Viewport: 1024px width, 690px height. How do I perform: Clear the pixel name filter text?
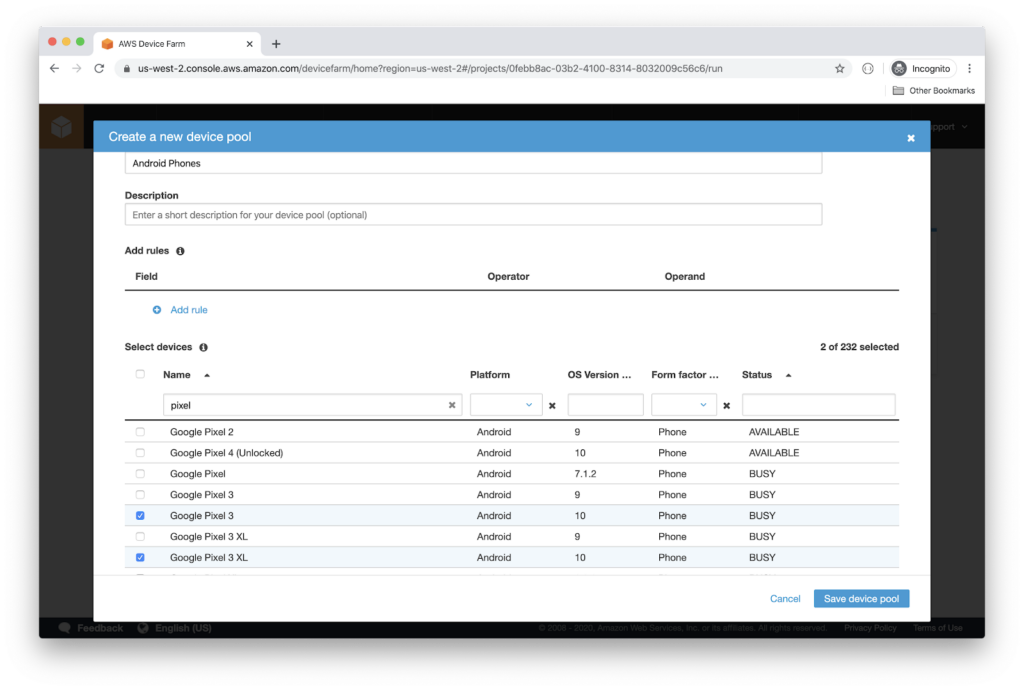452,405
